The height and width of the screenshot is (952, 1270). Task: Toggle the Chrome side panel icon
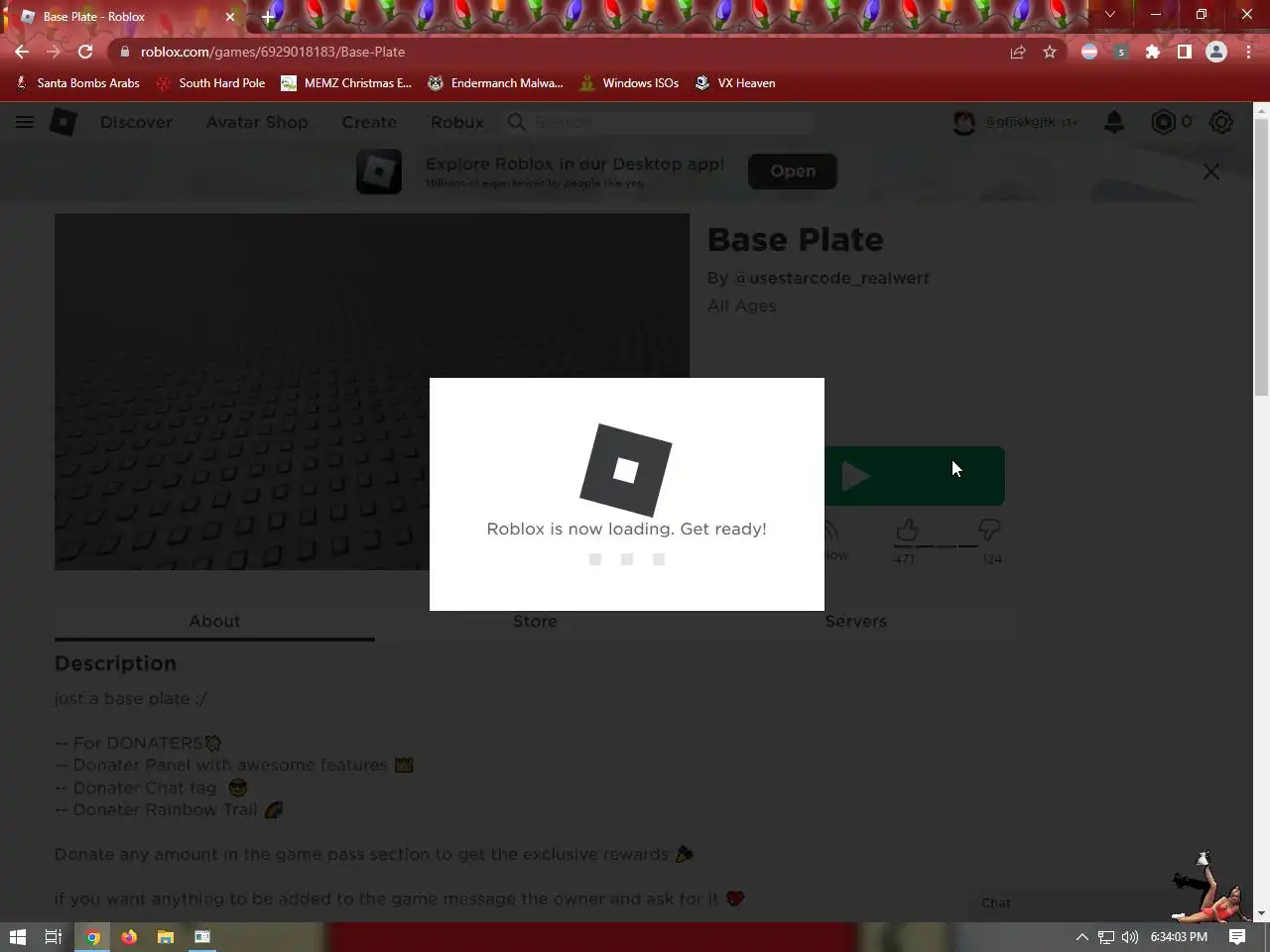[x=1184, y=52]
